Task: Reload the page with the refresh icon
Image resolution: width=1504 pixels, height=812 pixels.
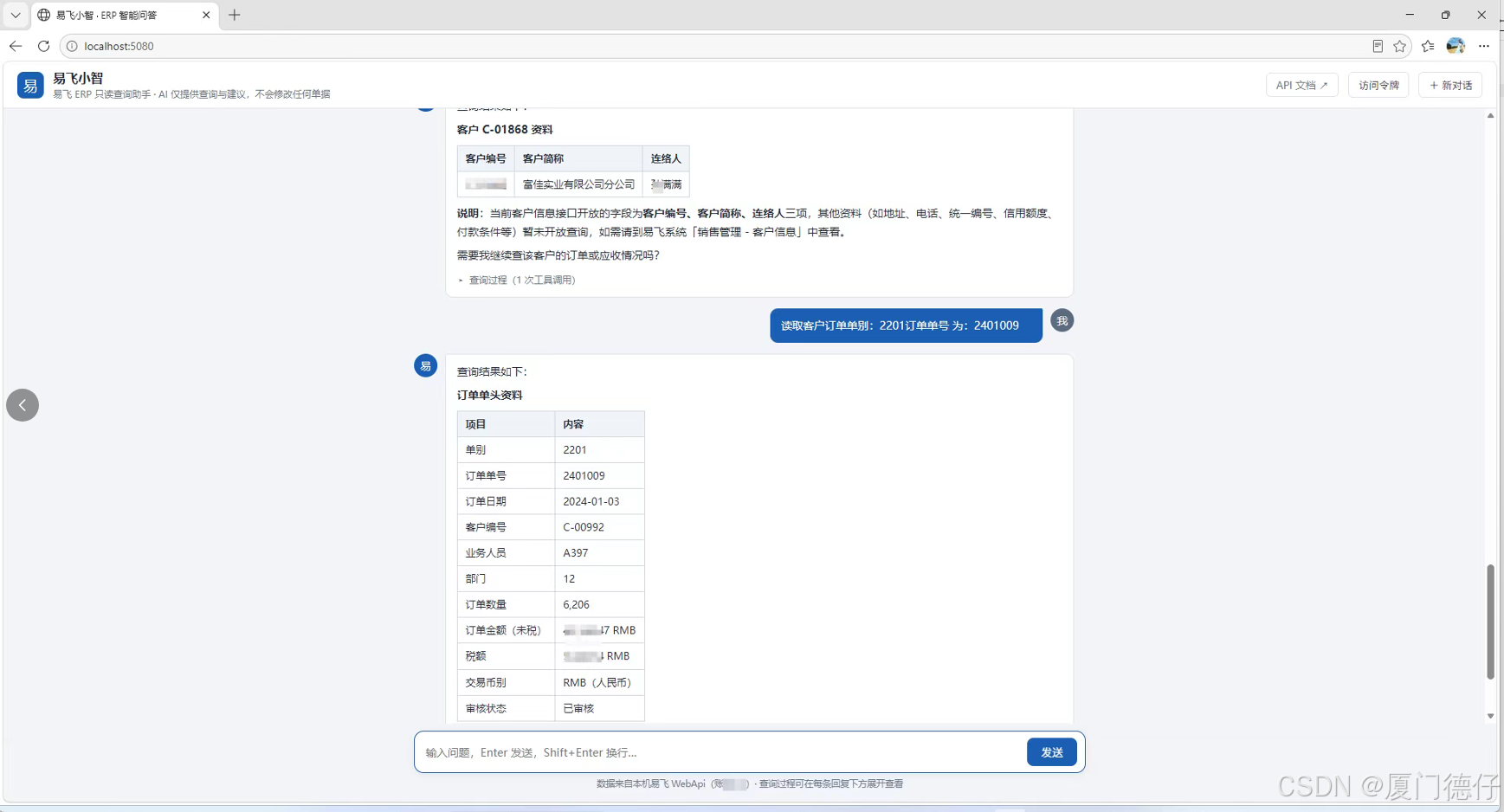Action: coord(43,46)
